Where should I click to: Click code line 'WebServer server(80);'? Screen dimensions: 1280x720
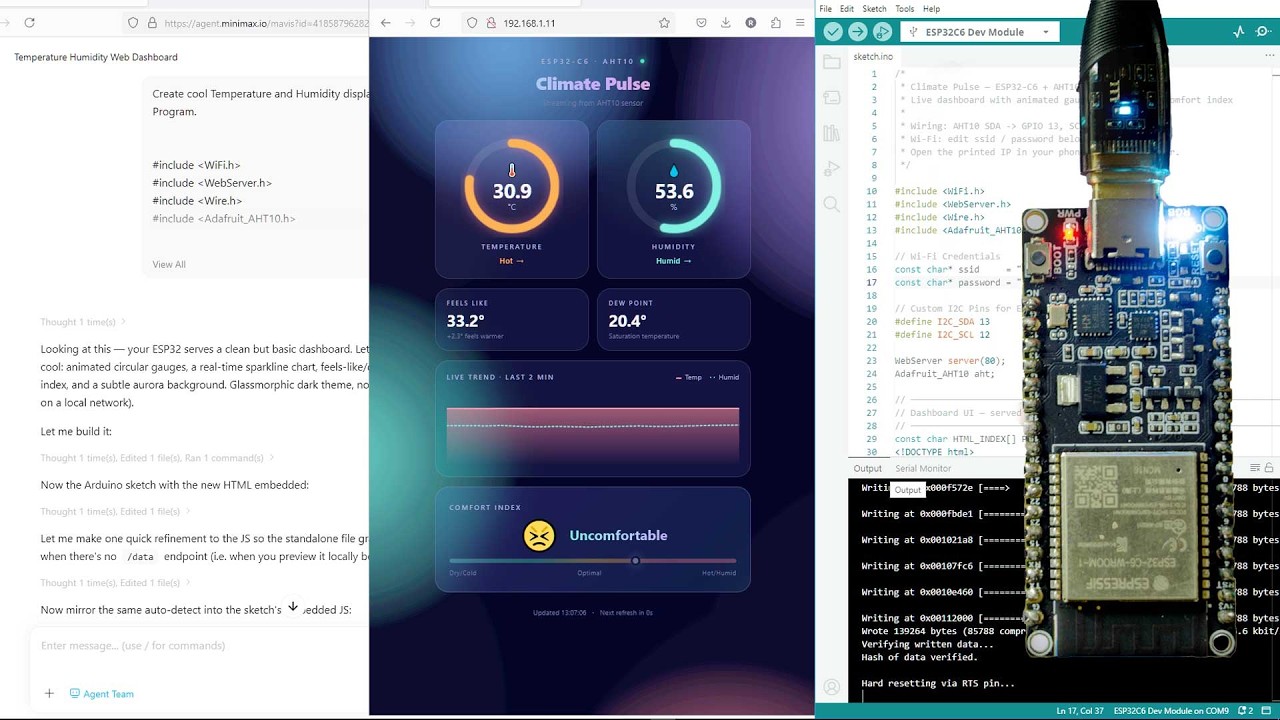click(x=950, y=361)
